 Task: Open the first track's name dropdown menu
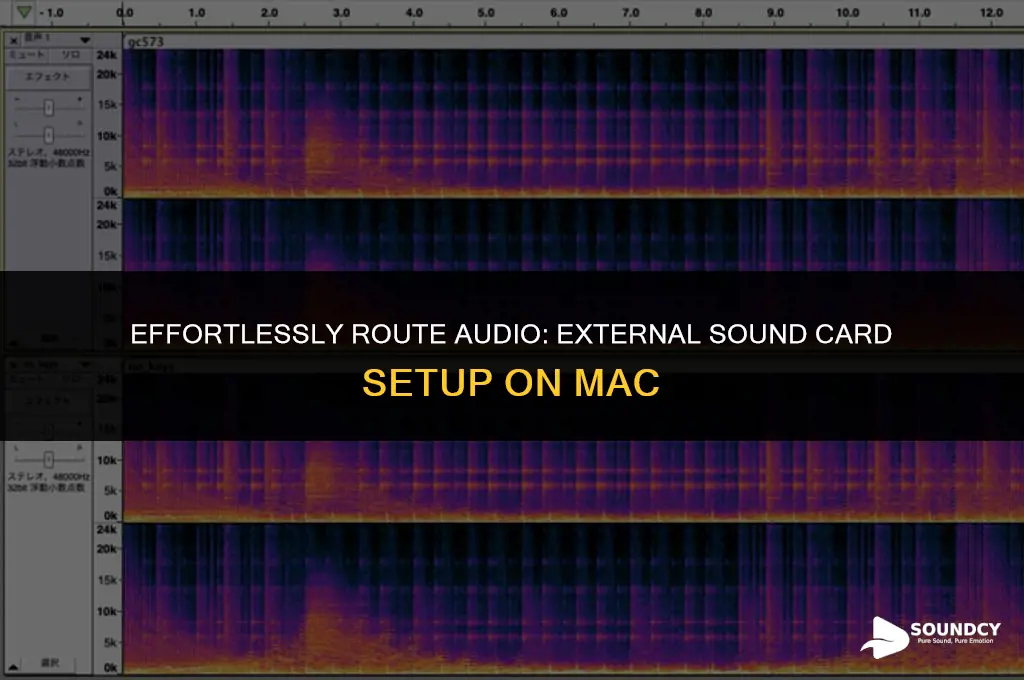point(85,40)
